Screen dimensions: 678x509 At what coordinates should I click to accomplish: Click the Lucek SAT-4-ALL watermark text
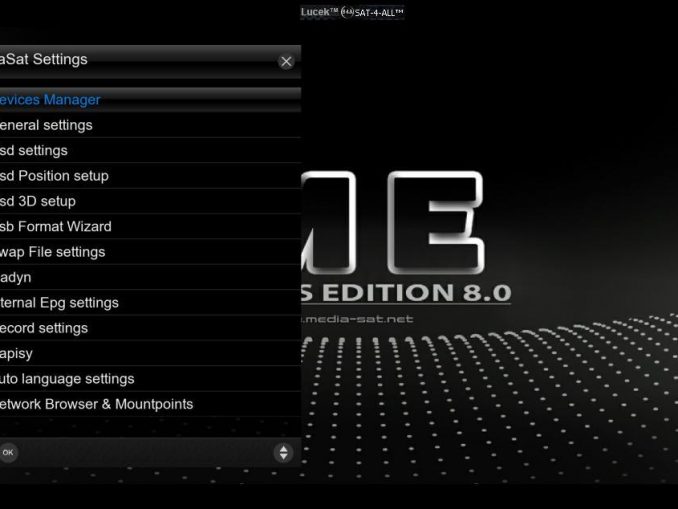coord(352,12)
